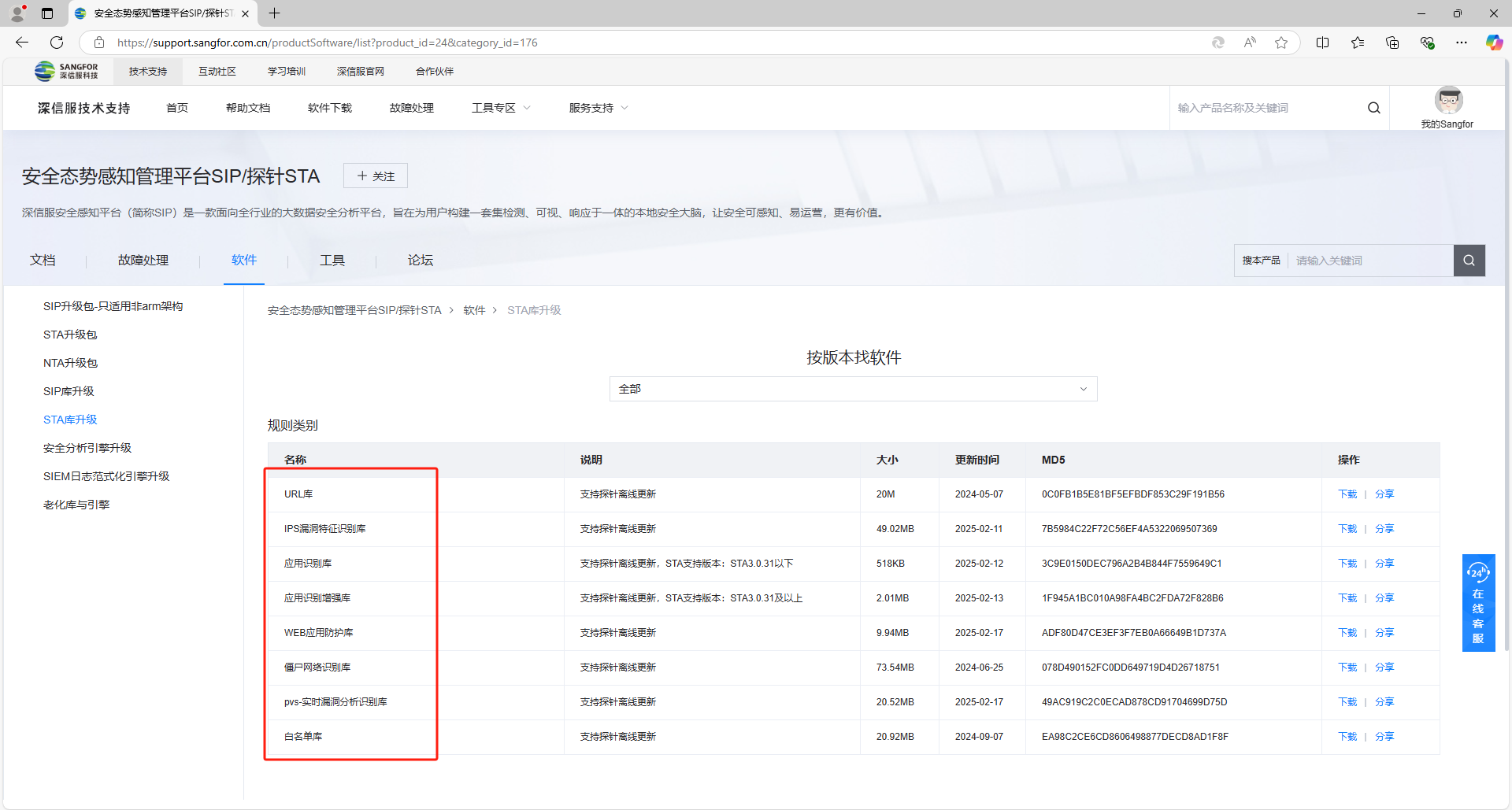Click the browser address bar URL
Viewport: 1512px width, 810px height.
[328, 43]
